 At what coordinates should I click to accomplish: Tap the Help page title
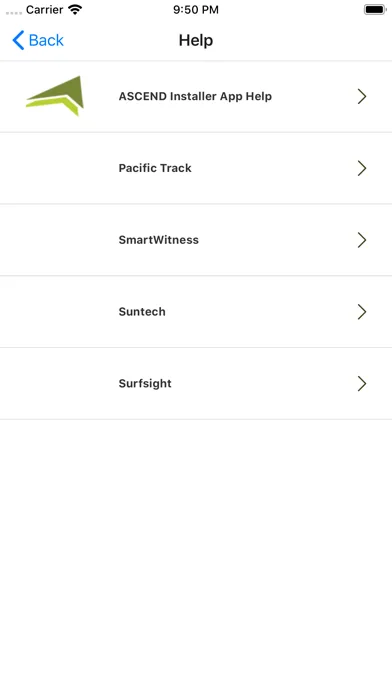(196, 40)
